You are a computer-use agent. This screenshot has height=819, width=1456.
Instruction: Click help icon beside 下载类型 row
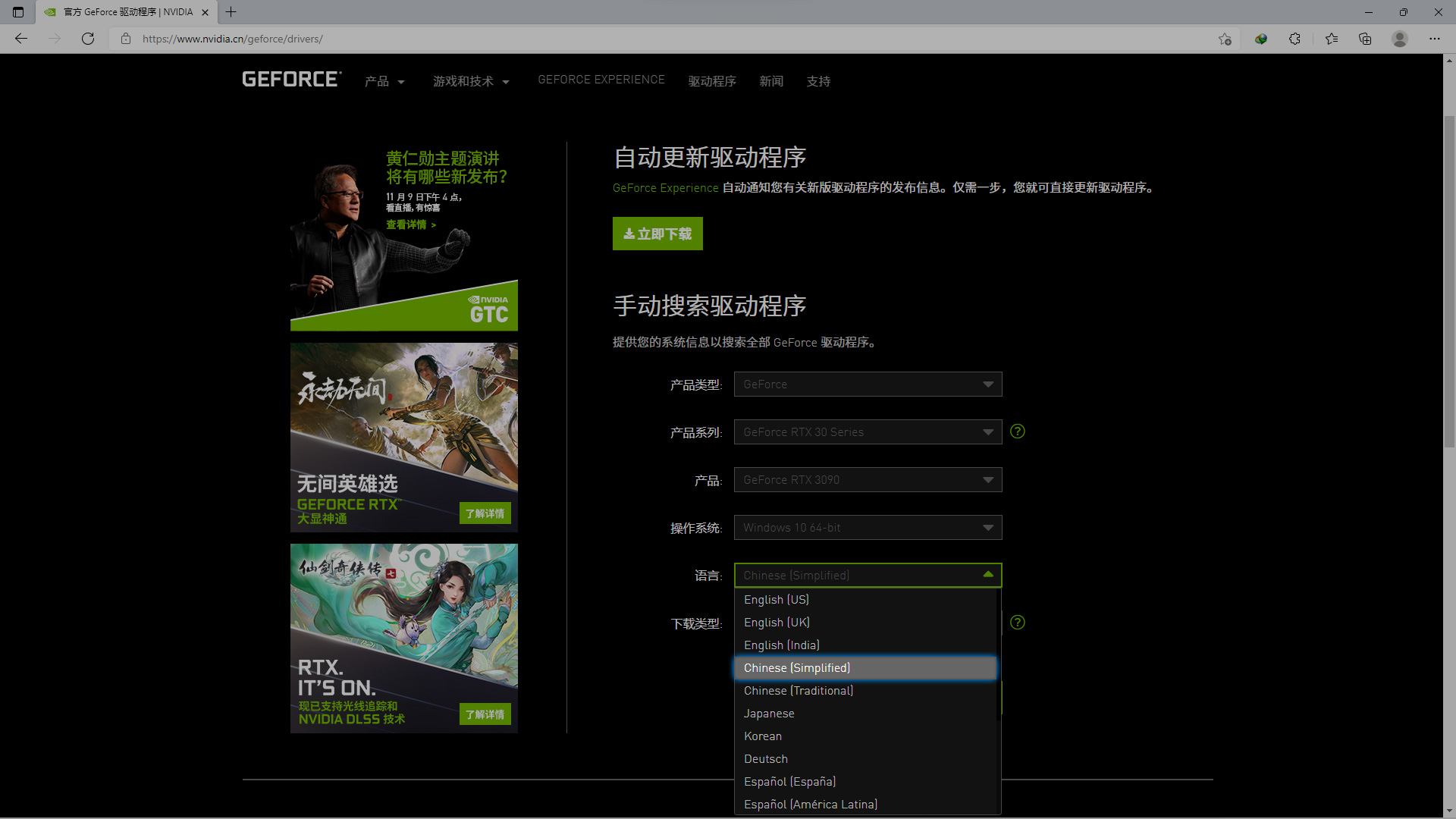1018,623
